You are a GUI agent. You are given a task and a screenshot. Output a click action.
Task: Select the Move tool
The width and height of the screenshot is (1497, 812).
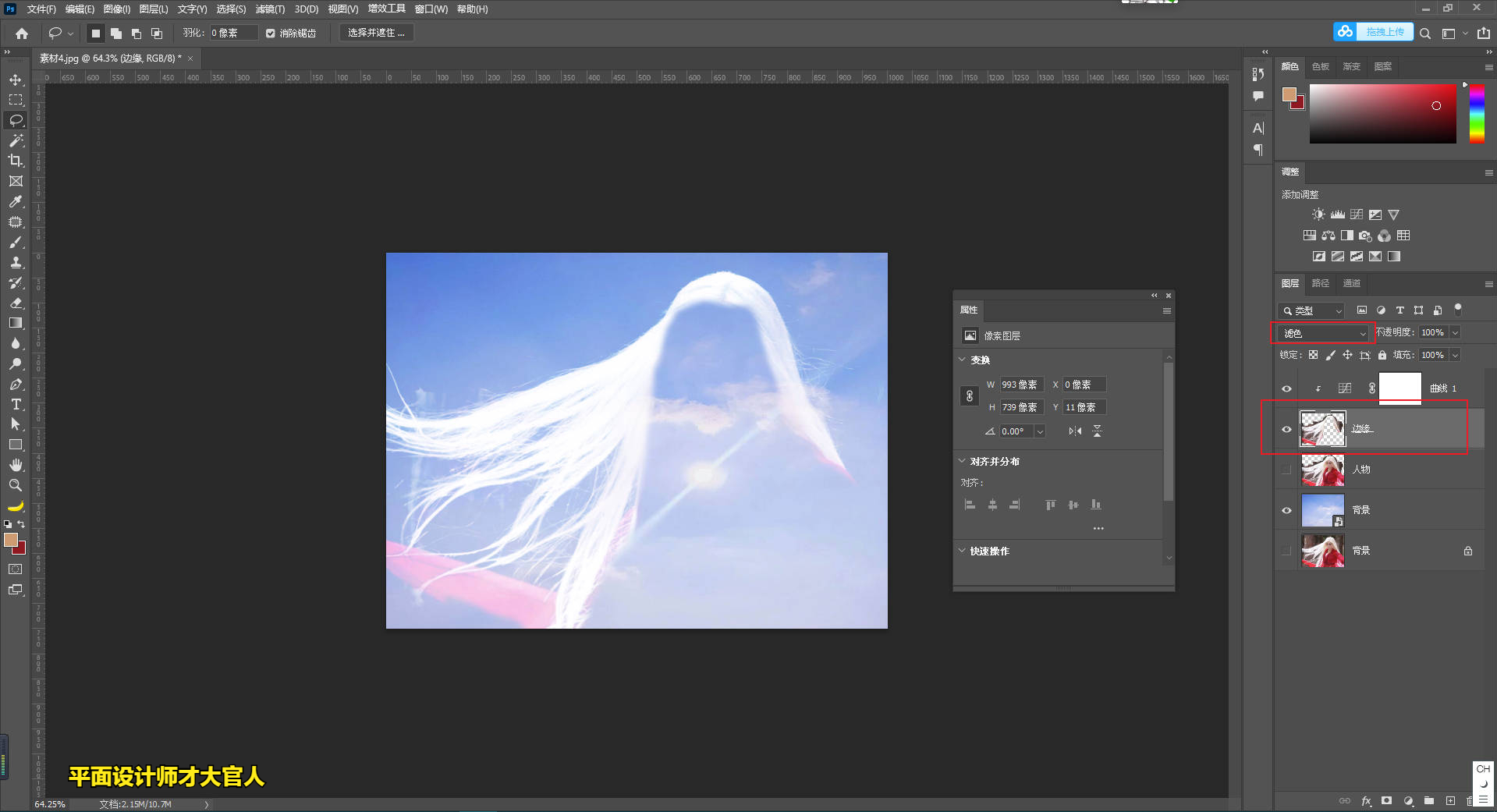tap(16, 80)
